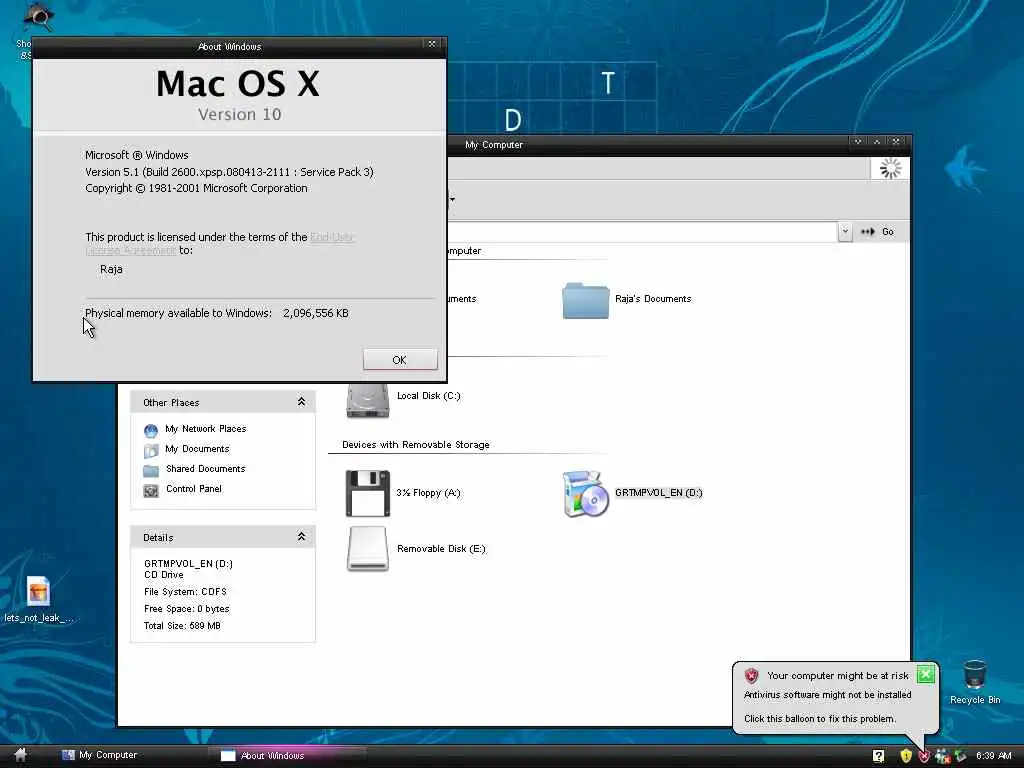Collapse the Details panel

coord(301,537)
